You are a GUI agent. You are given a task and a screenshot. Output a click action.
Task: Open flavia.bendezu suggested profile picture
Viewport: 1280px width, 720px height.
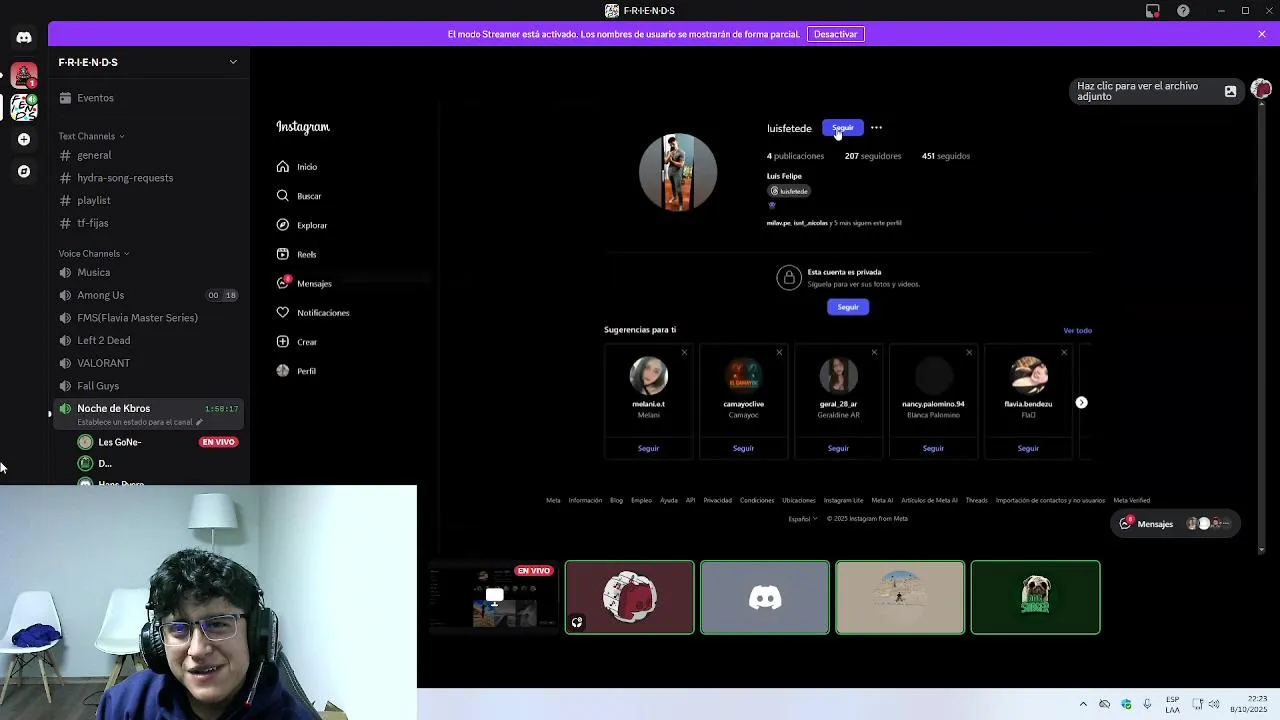(x=1028, y=376)
